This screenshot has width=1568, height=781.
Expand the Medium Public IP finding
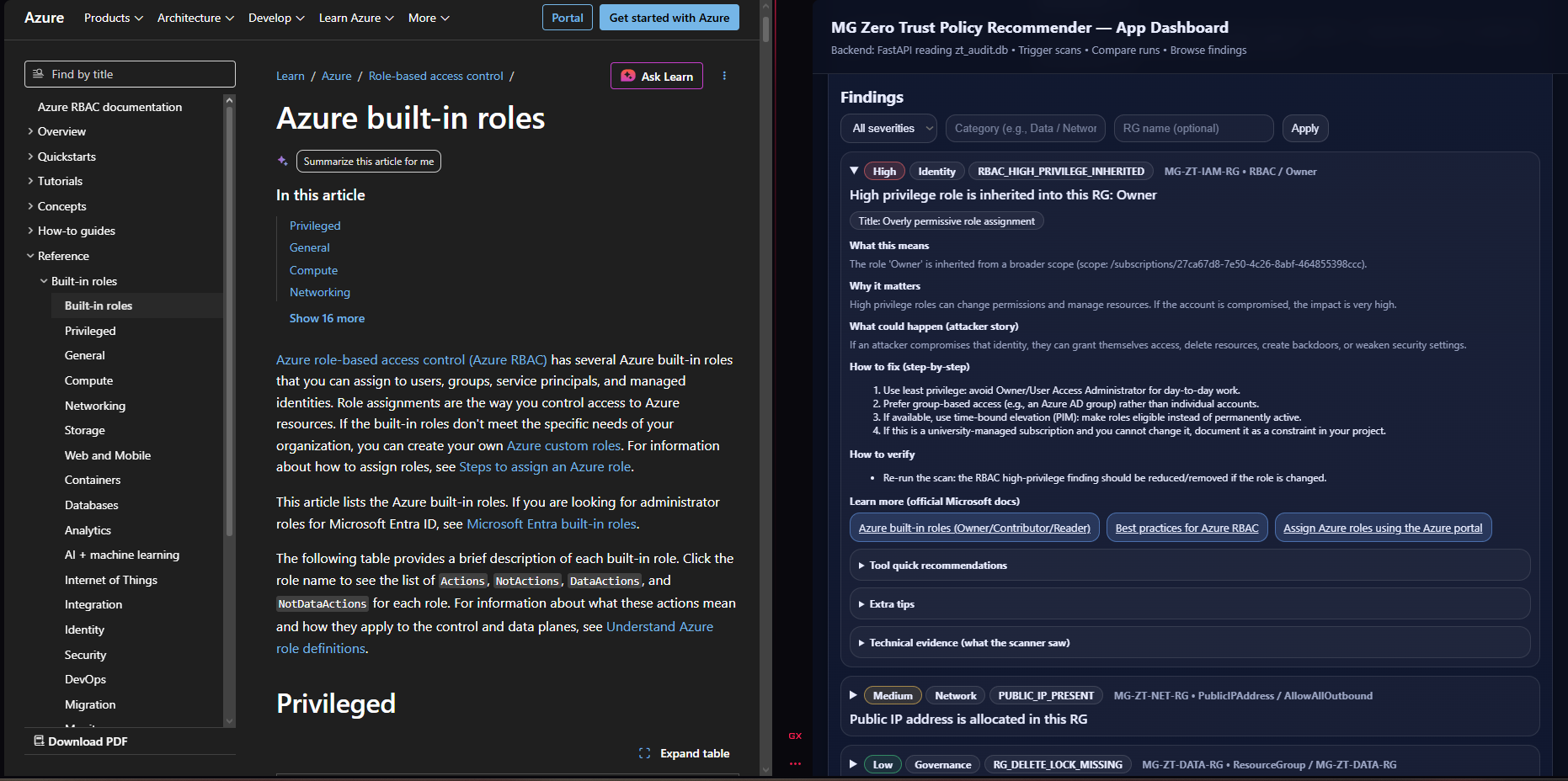pyautogui.click(x=853, y=695)
